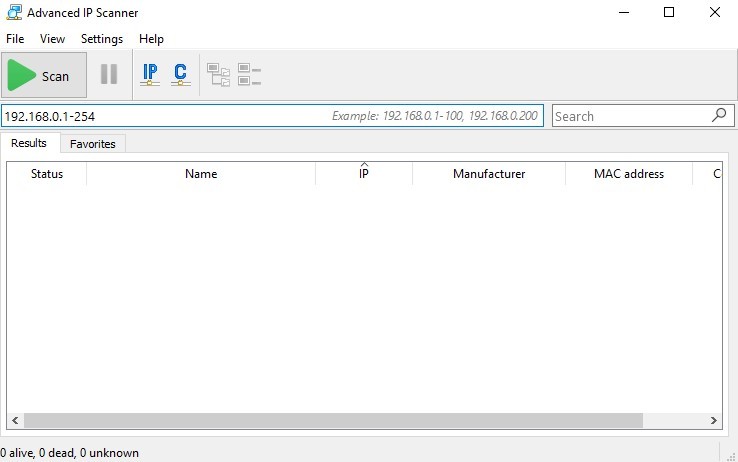The height and width of the screenshot is (462, 738).
Task: Click the horizontal scrollbar thumb
Action: pos(333,421)
